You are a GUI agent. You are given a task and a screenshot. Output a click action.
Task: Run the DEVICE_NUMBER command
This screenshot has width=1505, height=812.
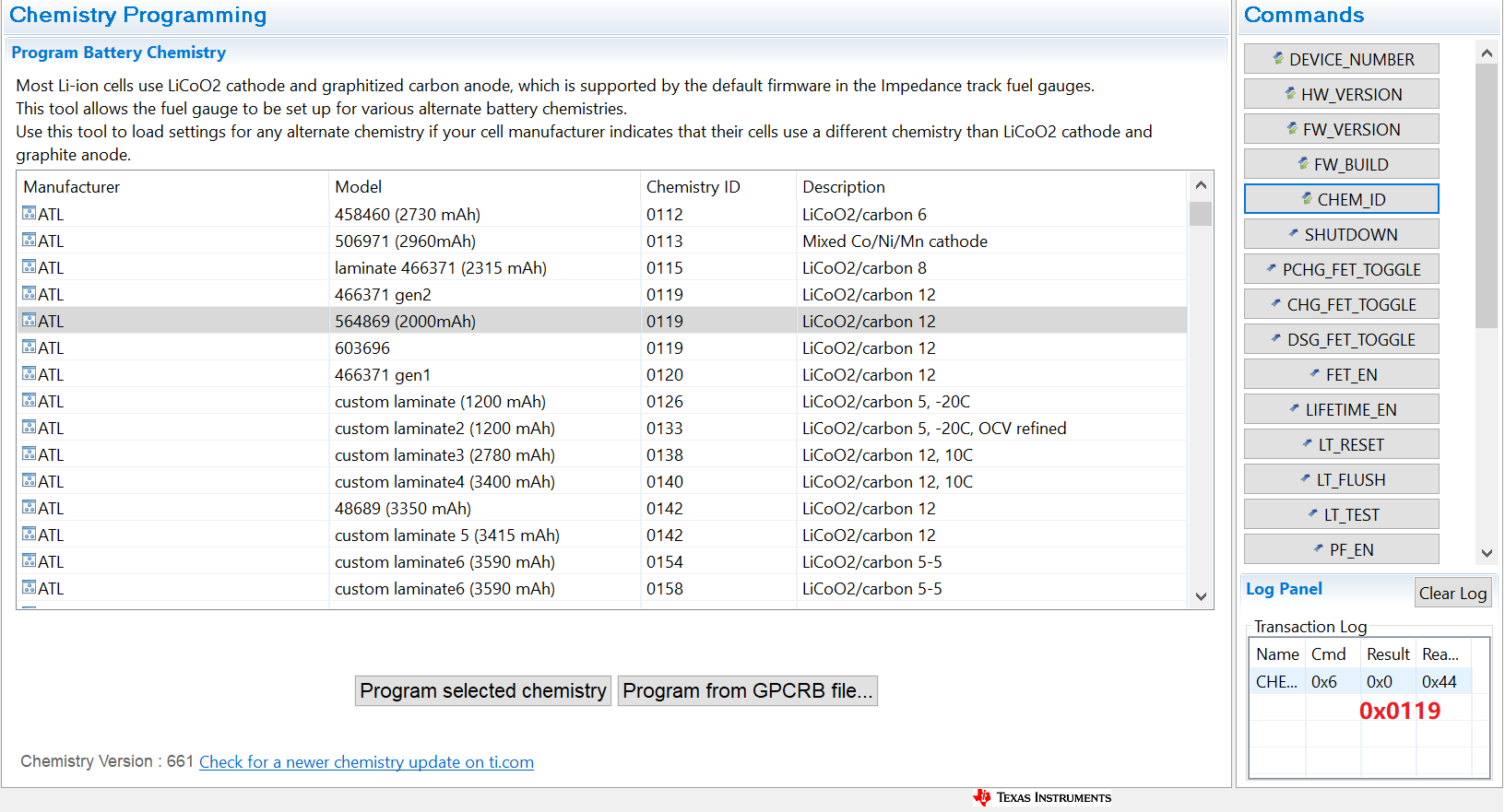coord(1341,59)
